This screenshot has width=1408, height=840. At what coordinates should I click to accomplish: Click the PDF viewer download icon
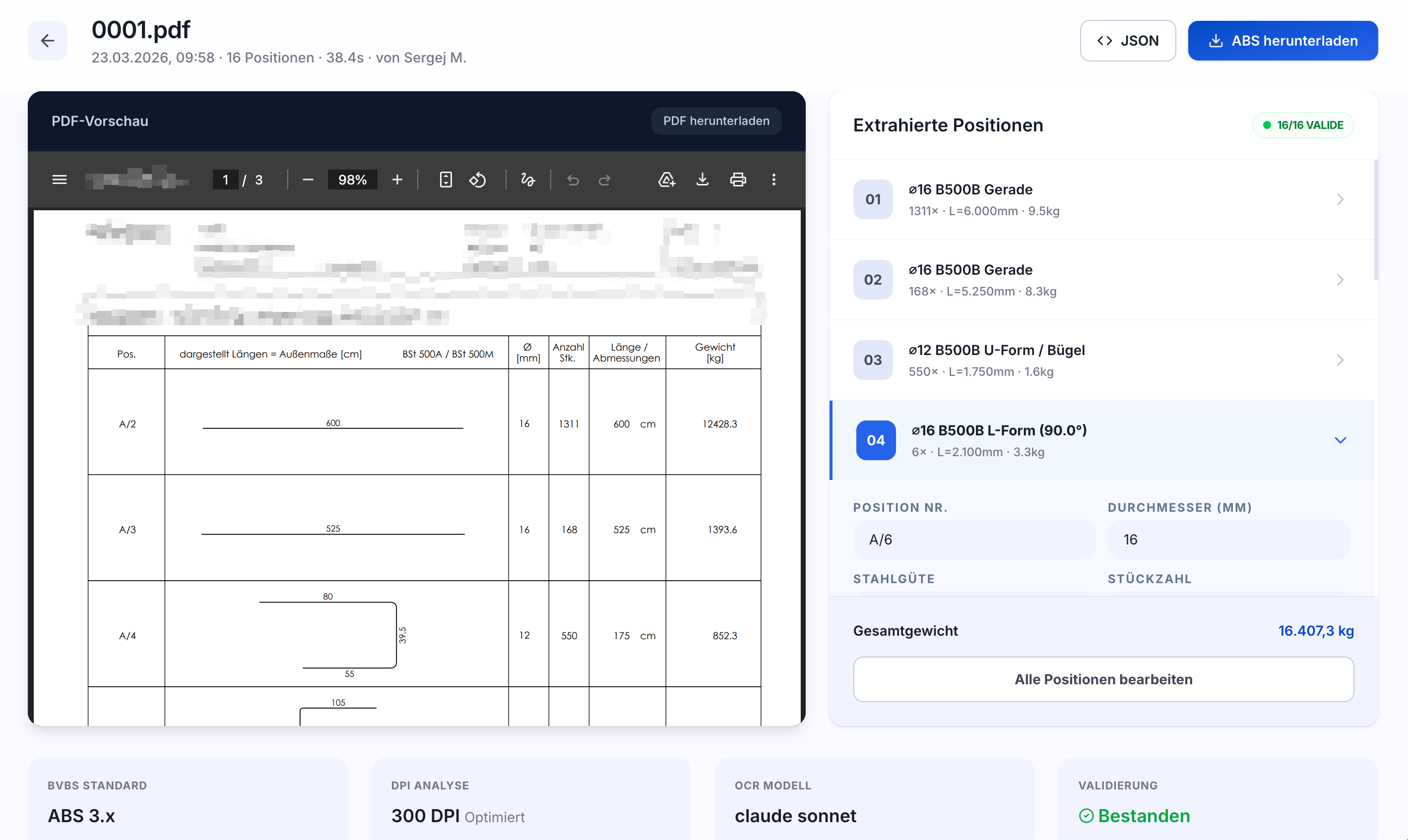point(702,180)
